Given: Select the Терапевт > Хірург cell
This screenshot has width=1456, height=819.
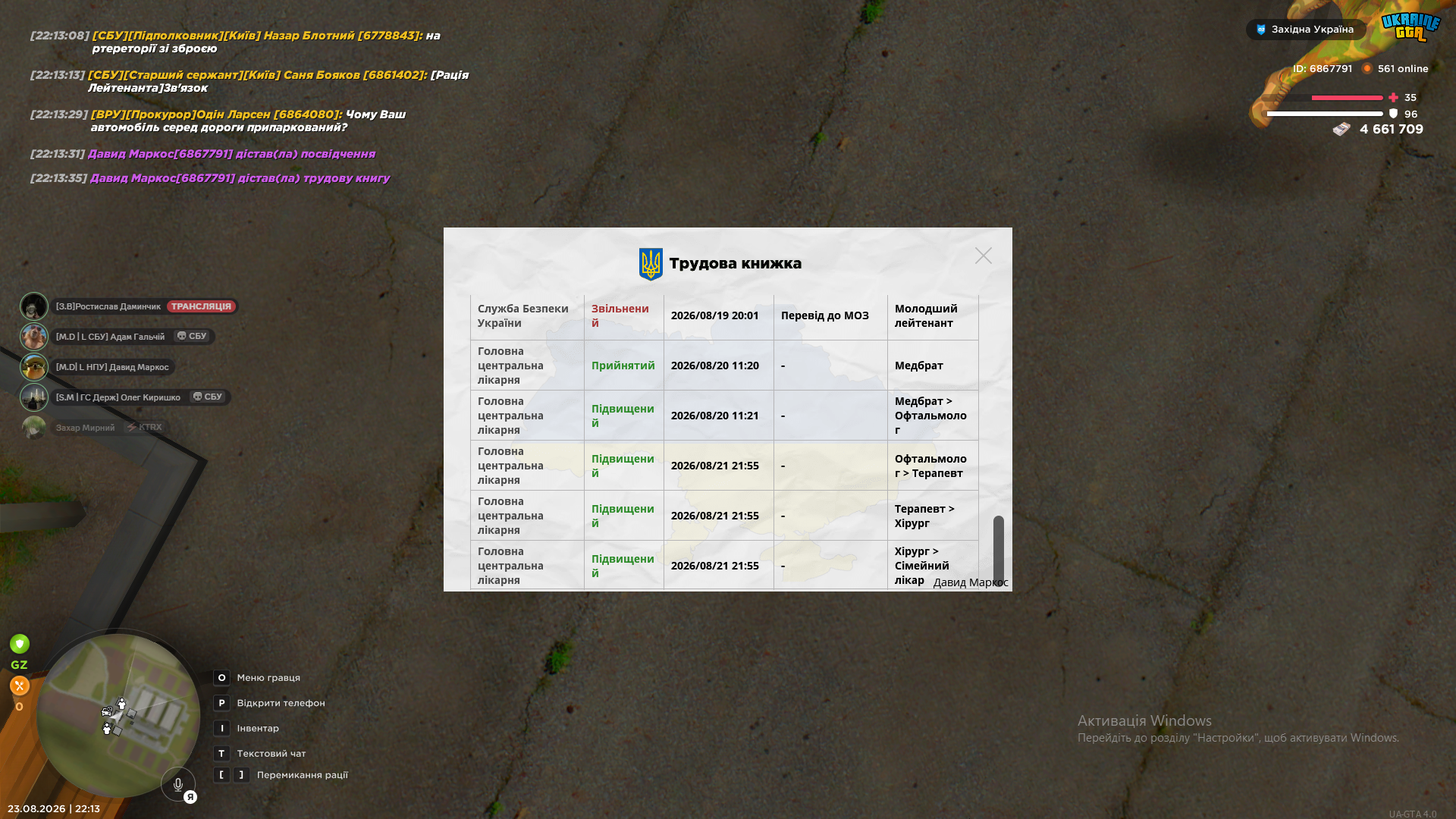Looking at the screenshot, I should 933,516.
